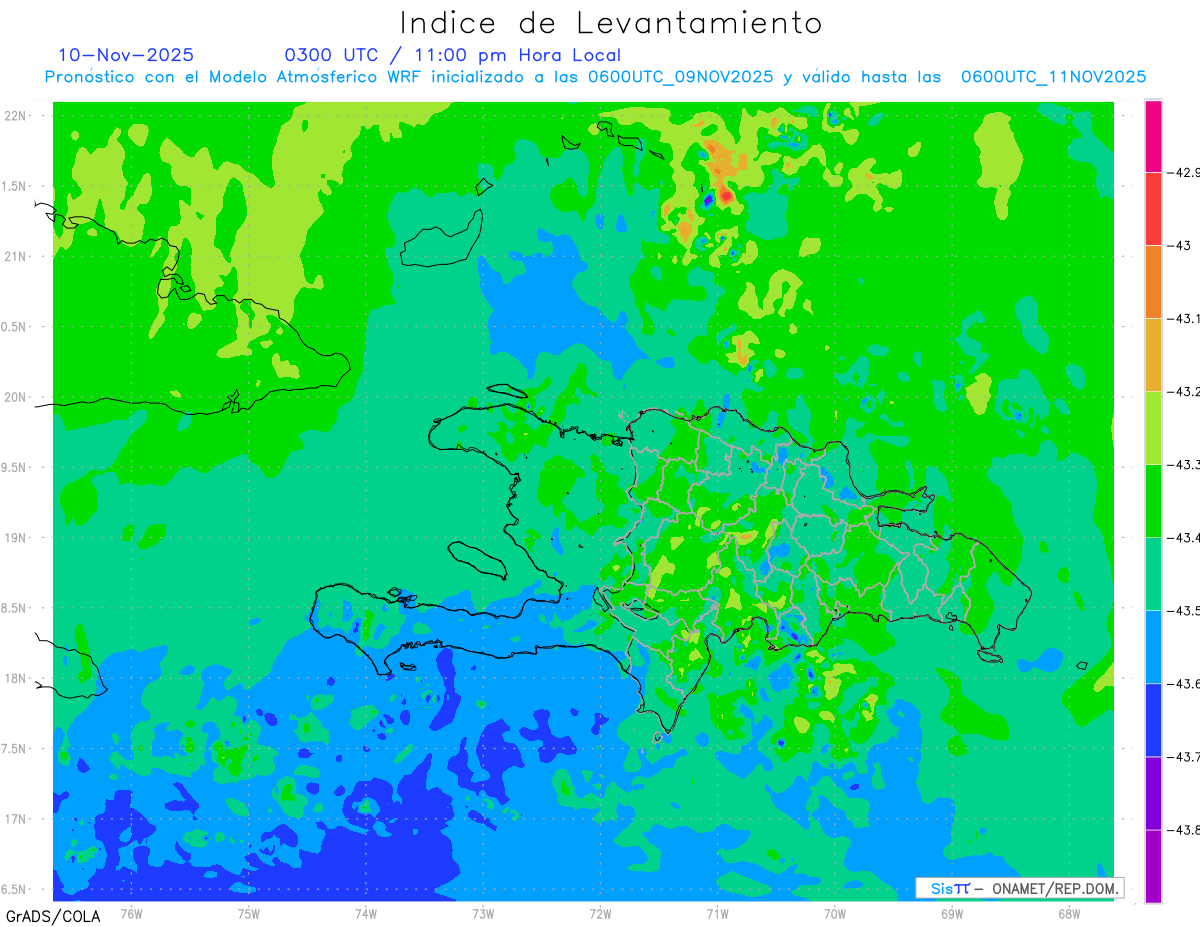Click the '-43.2' colorbar value
This screenshot has width=1200, height=927.
point(1183,392)
